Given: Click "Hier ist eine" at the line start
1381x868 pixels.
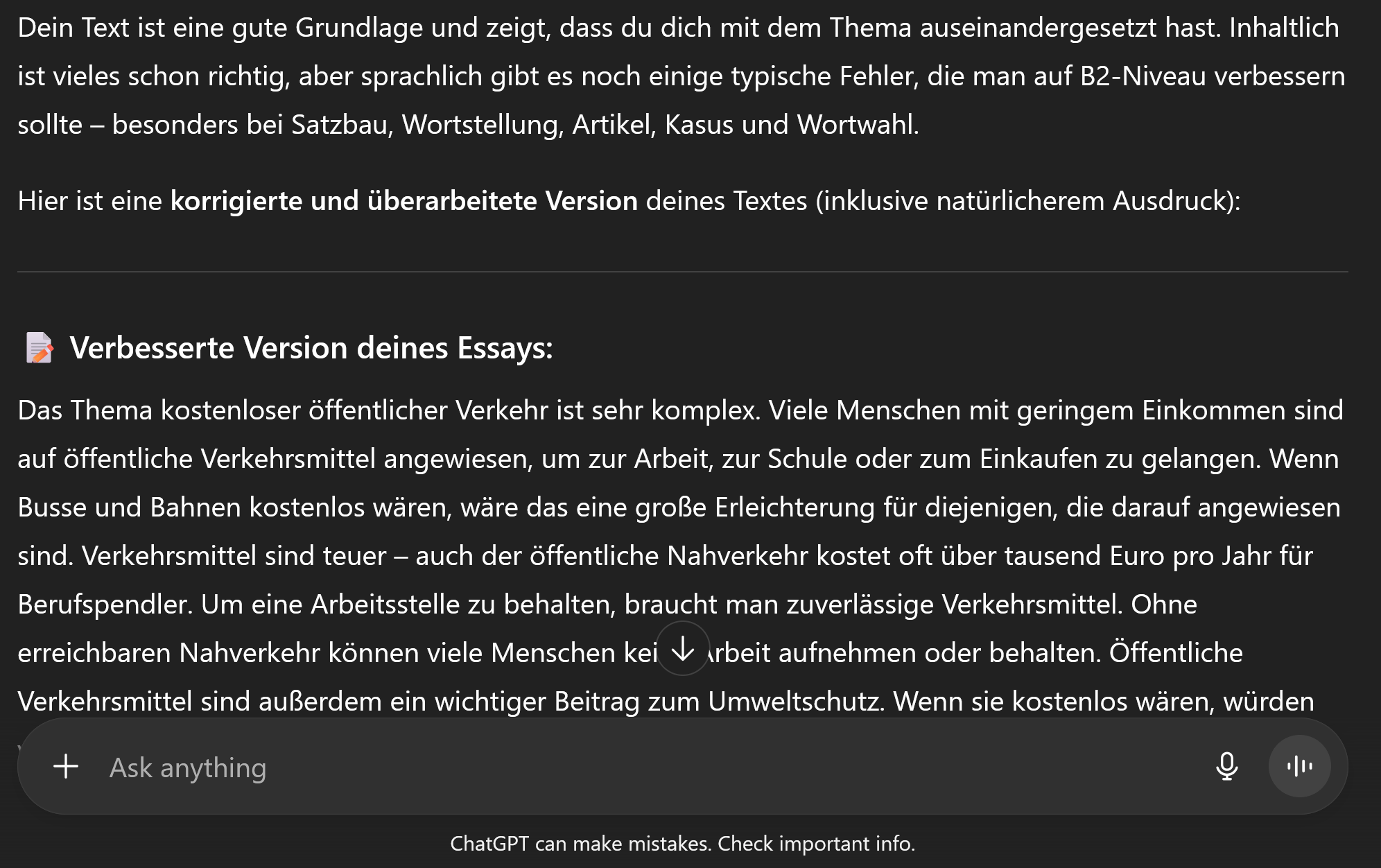Looking at the screenshot, I should pyautogui.click(x=89, y=201).
